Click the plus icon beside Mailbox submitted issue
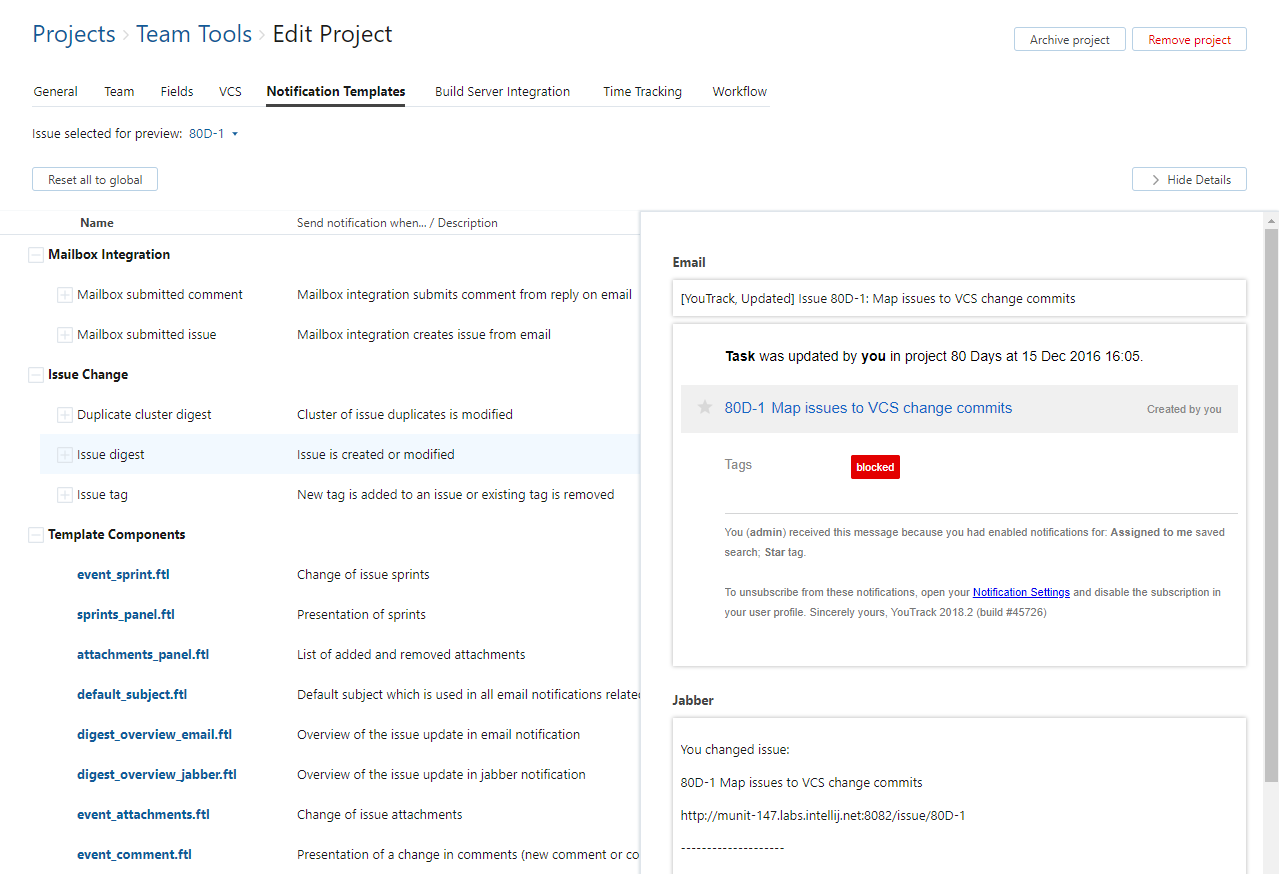Screen dimensions: 1279x874 (x=65, y=335)
